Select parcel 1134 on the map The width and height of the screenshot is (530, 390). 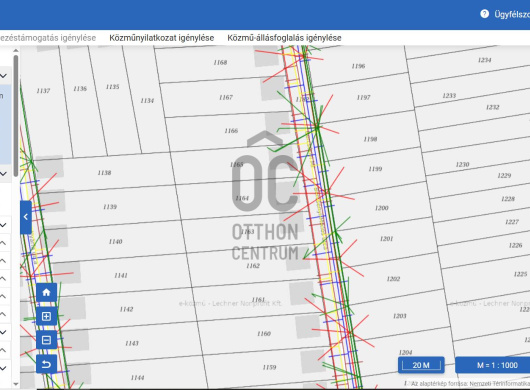click(147, 101)
